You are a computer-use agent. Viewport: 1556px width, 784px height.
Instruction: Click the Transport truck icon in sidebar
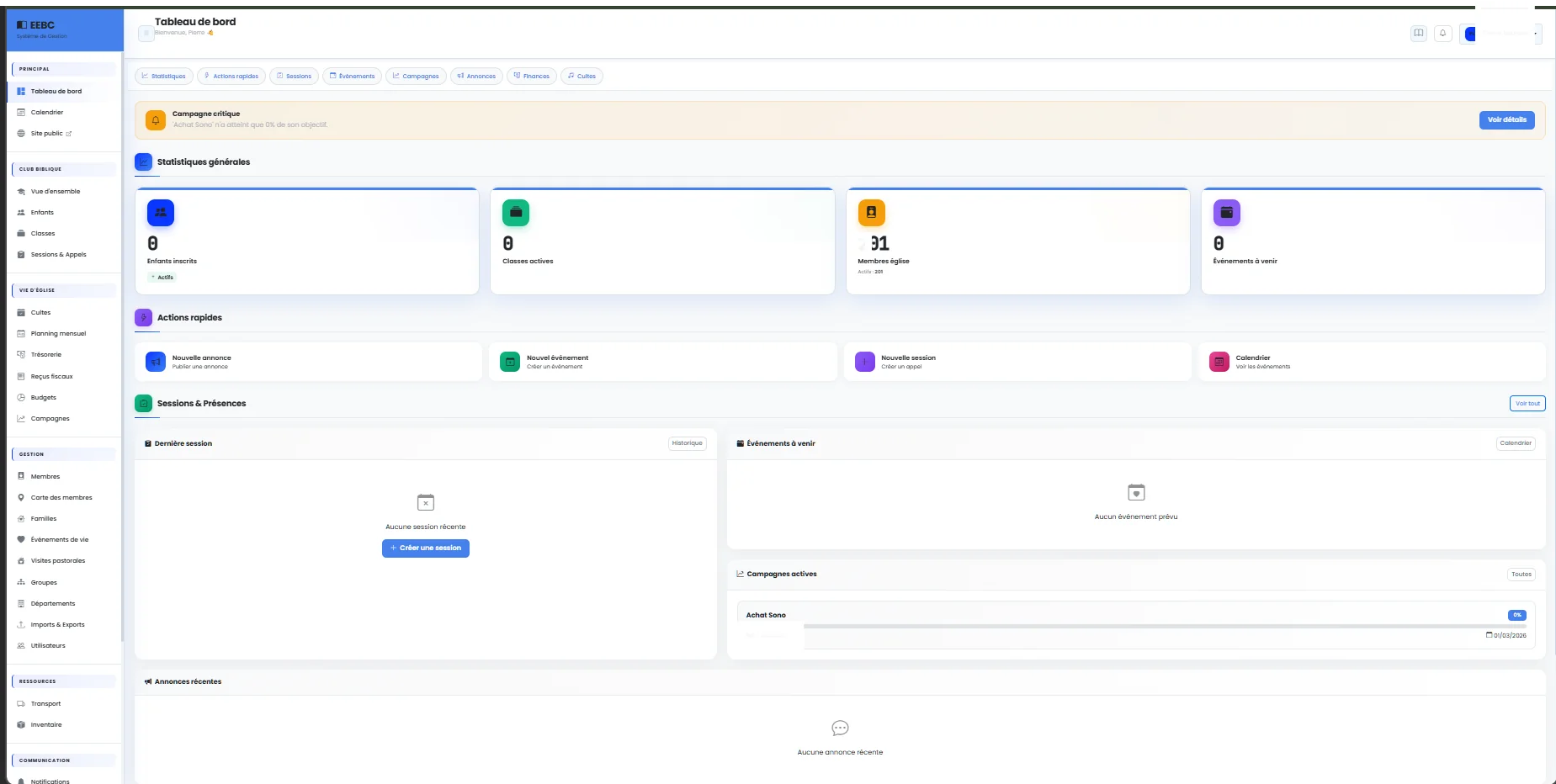click(21, 703)
